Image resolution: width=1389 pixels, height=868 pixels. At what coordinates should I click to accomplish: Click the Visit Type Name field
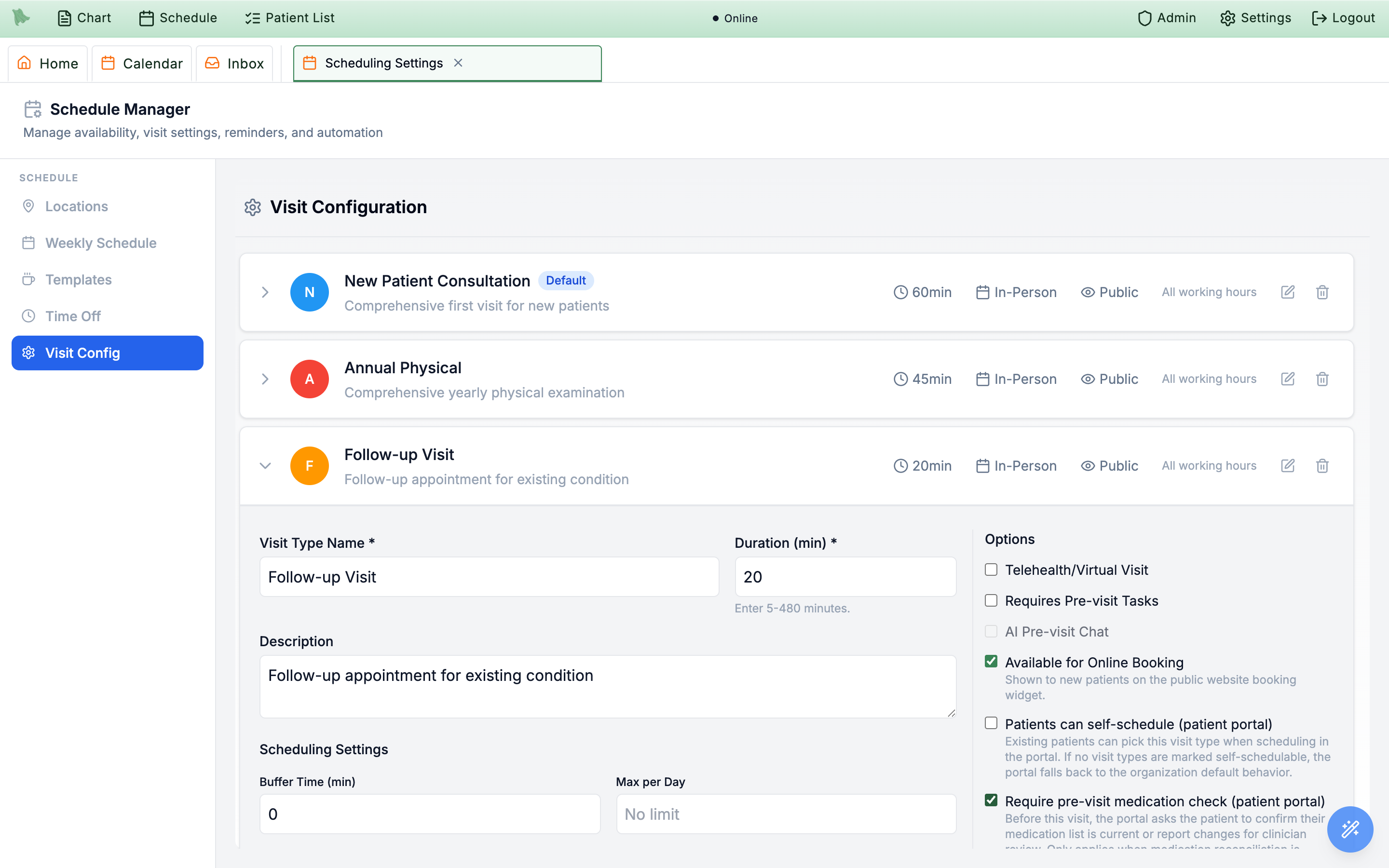489,577
